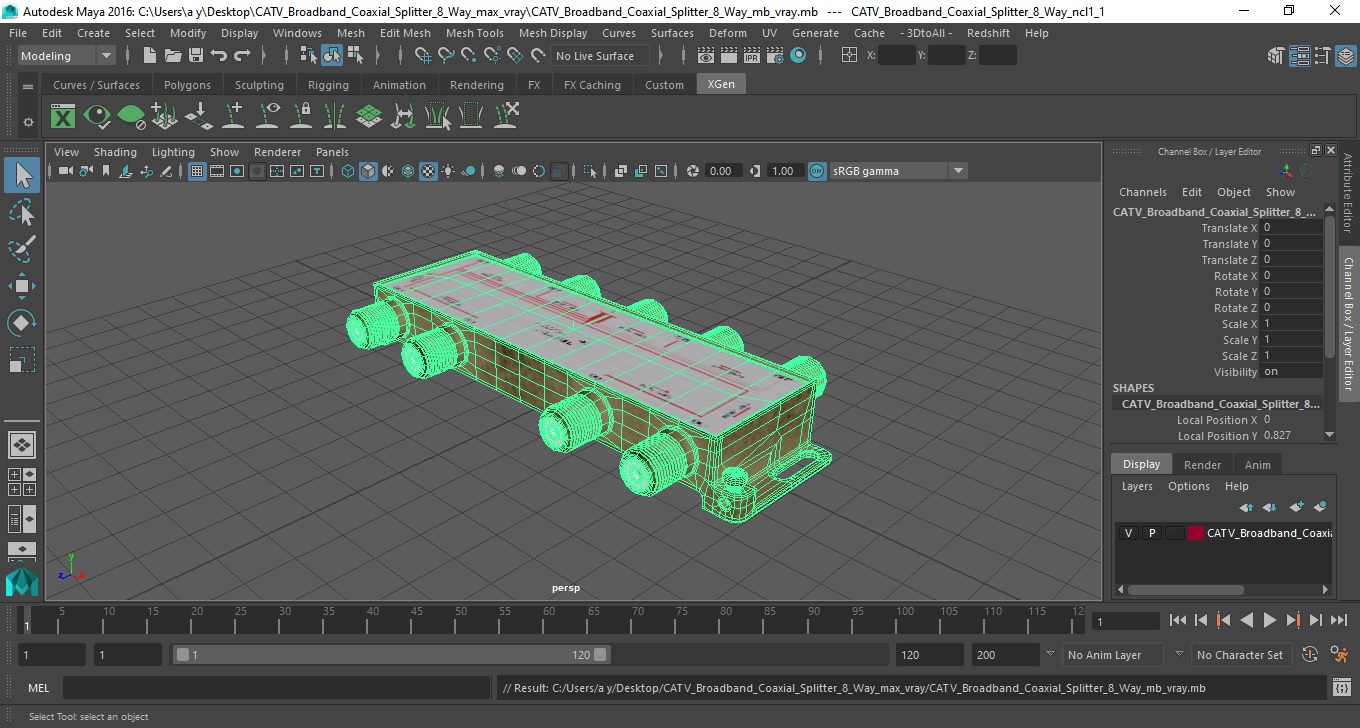Open the Modeling menu set dropdown
The image size is (1360, 728).
(x=66, y=56)
